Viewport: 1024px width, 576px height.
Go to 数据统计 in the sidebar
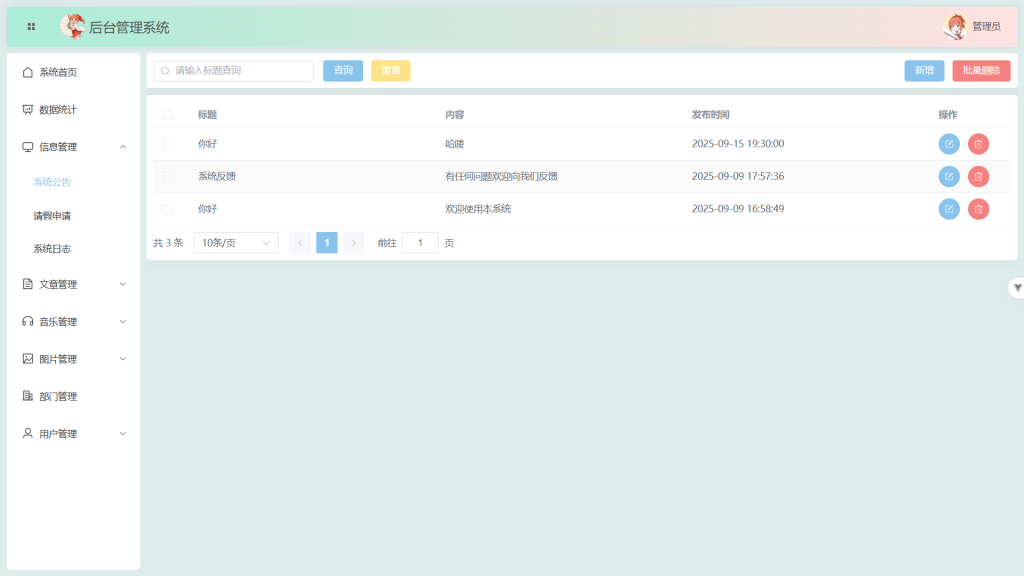pyautogui.click(x=58, y=110)
